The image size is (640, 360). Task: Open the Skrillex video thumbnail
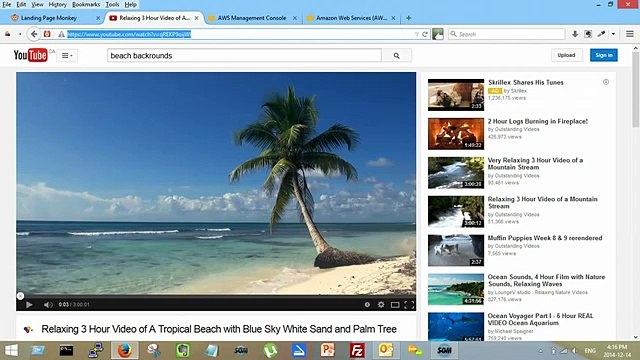click(456, 95)
